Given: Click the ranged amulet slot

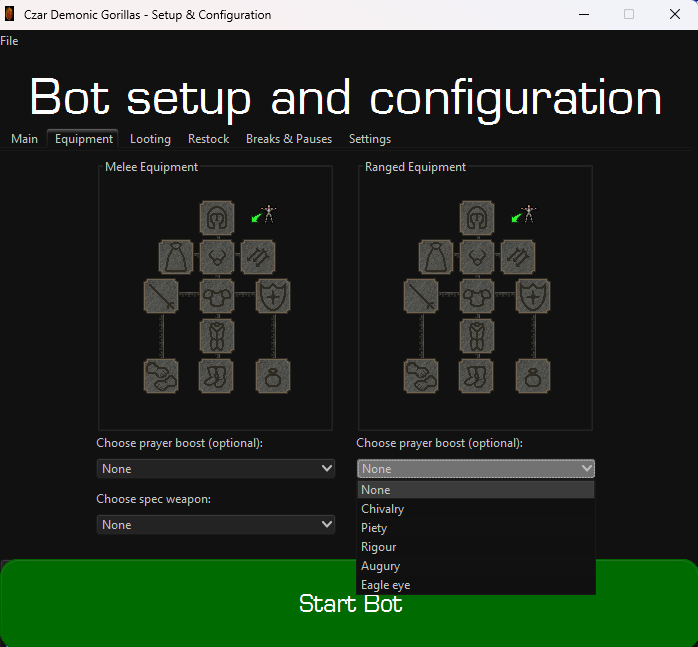Looking at the screenshot, I should pos(477,256).
